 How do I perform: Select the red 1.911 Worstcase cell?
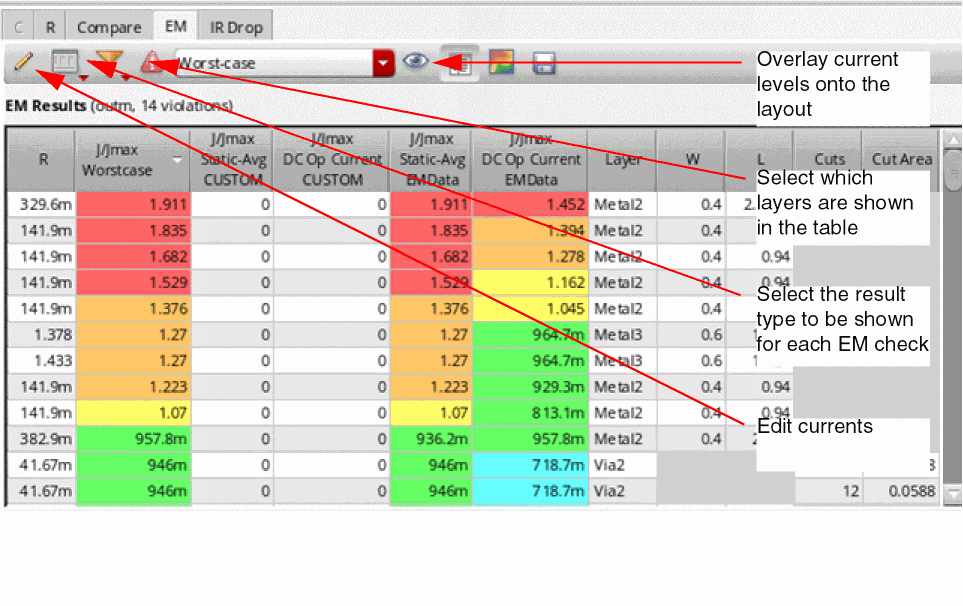[133, 204]
